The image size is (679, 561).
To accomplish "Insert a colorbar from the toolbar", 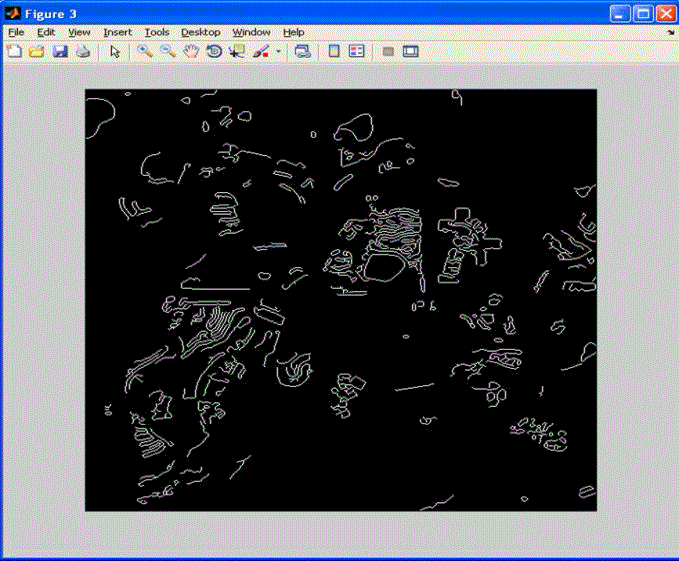I will 334,51.
